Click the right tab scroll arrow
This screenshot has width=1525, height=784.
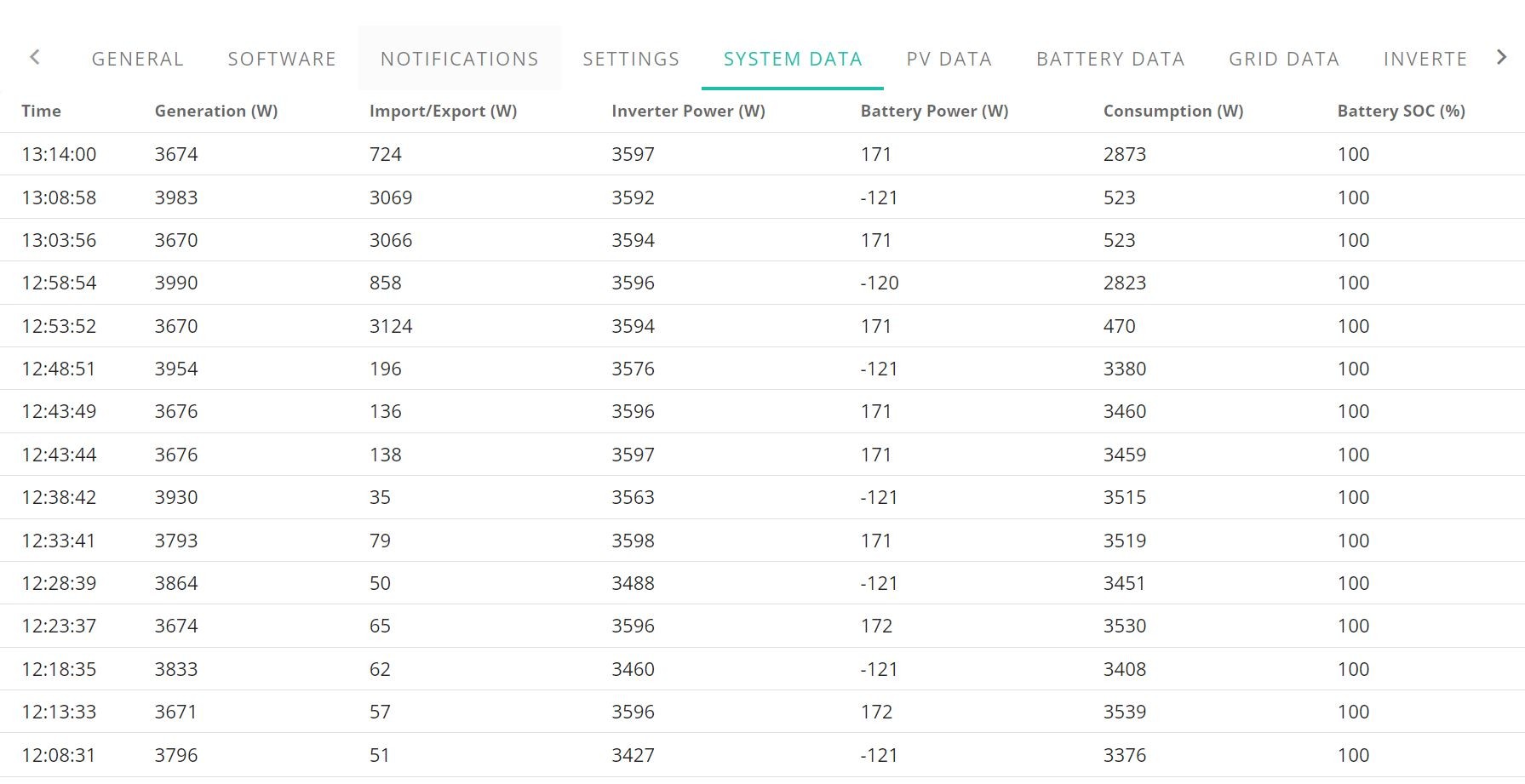coord(1502,57)
